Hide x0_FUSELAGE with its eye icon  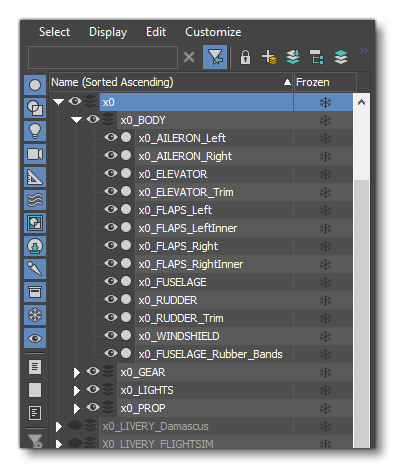[111, 281]
